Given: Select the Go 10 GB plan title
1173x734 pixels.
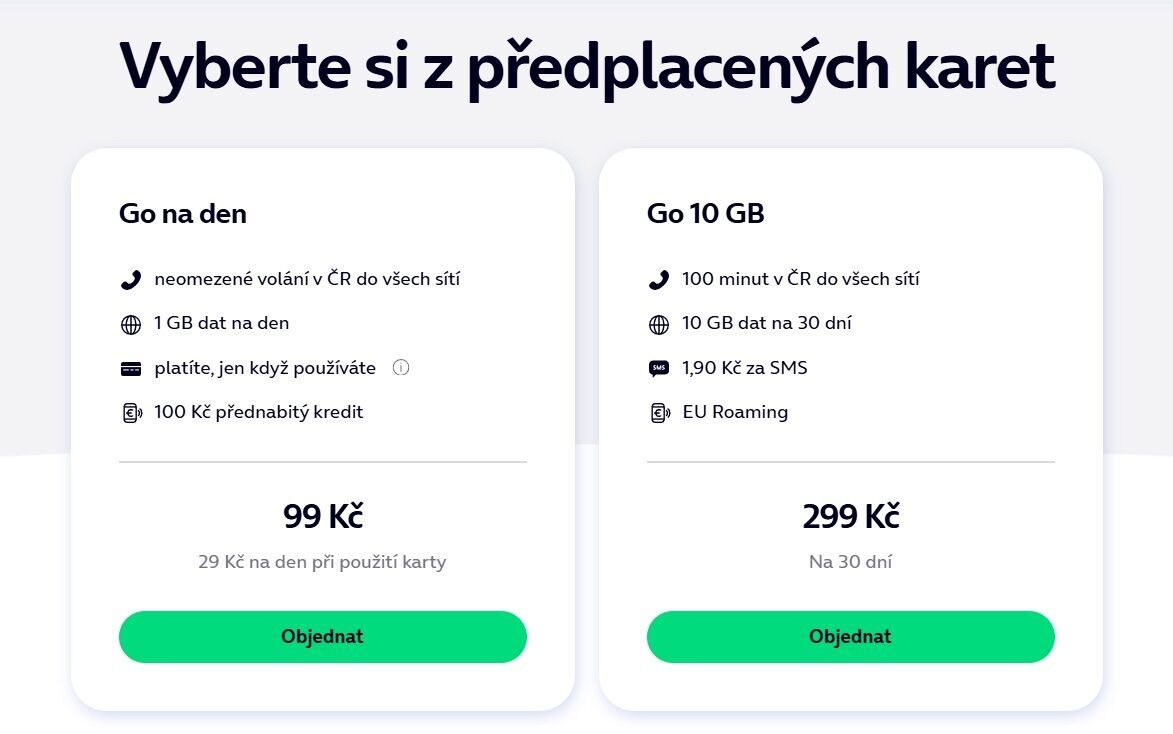Looking at the screenshot, I should pyautogui.click(x=705, y=213).
